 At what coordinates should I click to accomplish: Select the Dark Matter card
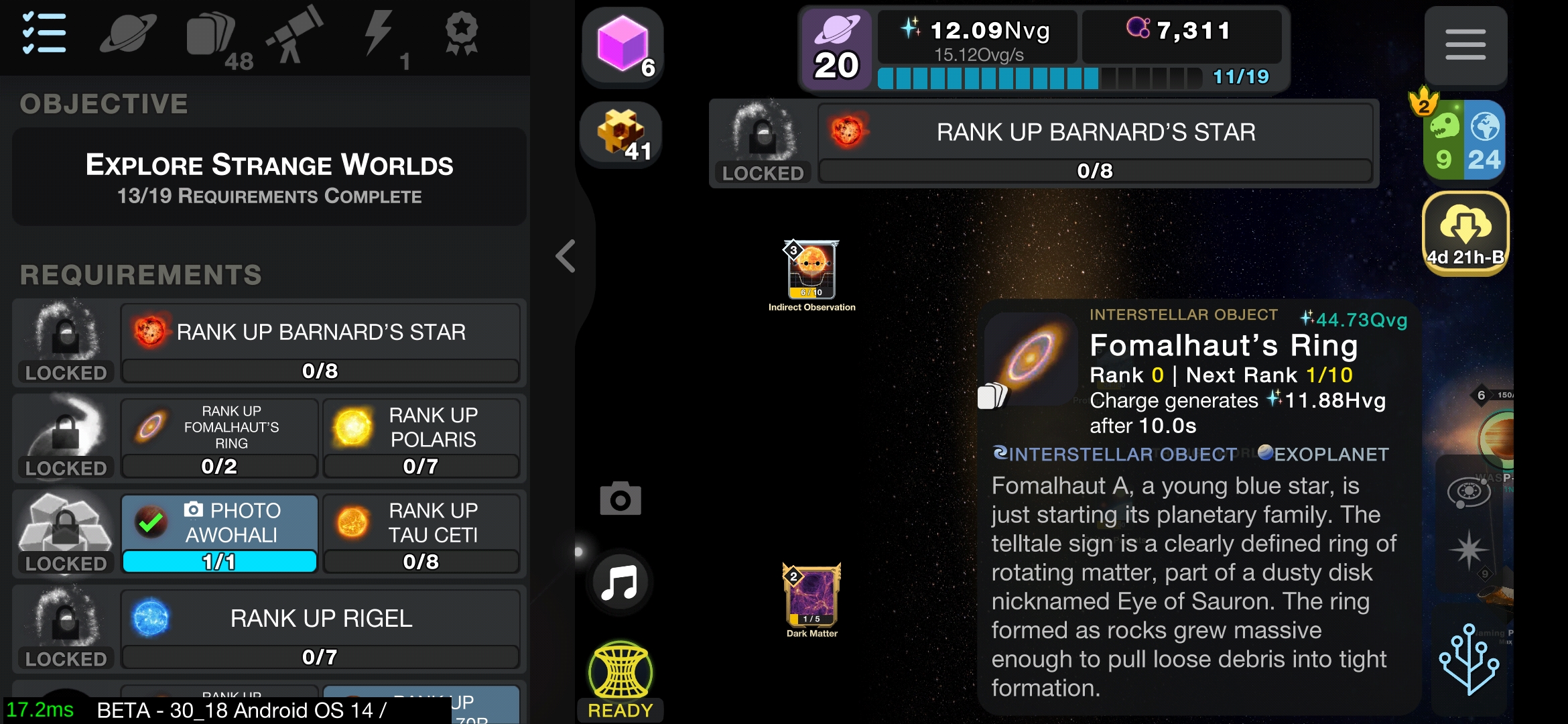[x=812, y=600]
